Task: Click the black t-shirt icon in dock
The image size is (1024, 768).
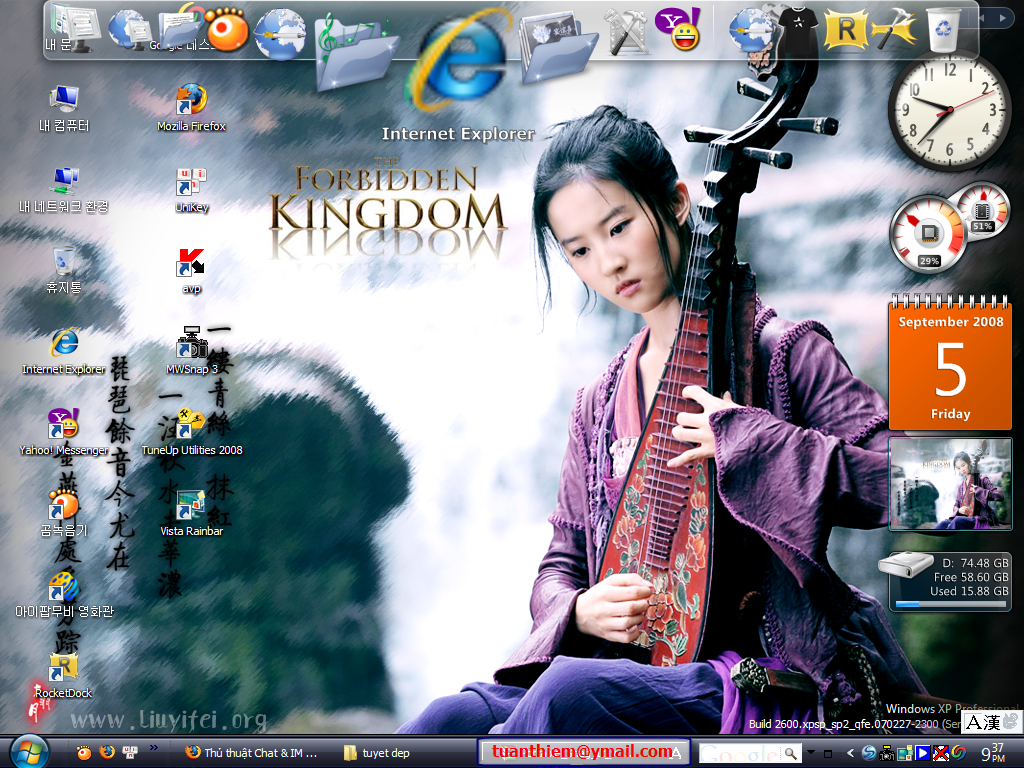Action: [x=798, y=30]
